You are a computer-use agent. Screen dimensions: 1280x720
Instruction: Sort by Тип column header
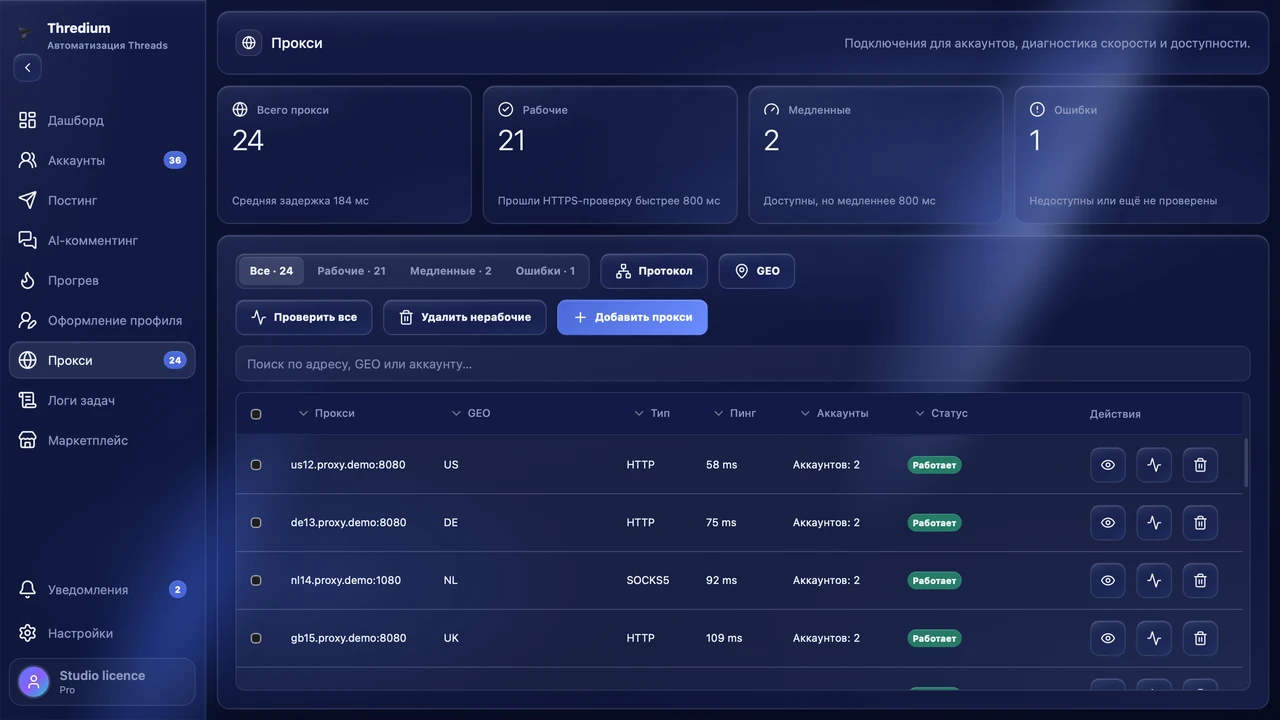coord(652,413)
